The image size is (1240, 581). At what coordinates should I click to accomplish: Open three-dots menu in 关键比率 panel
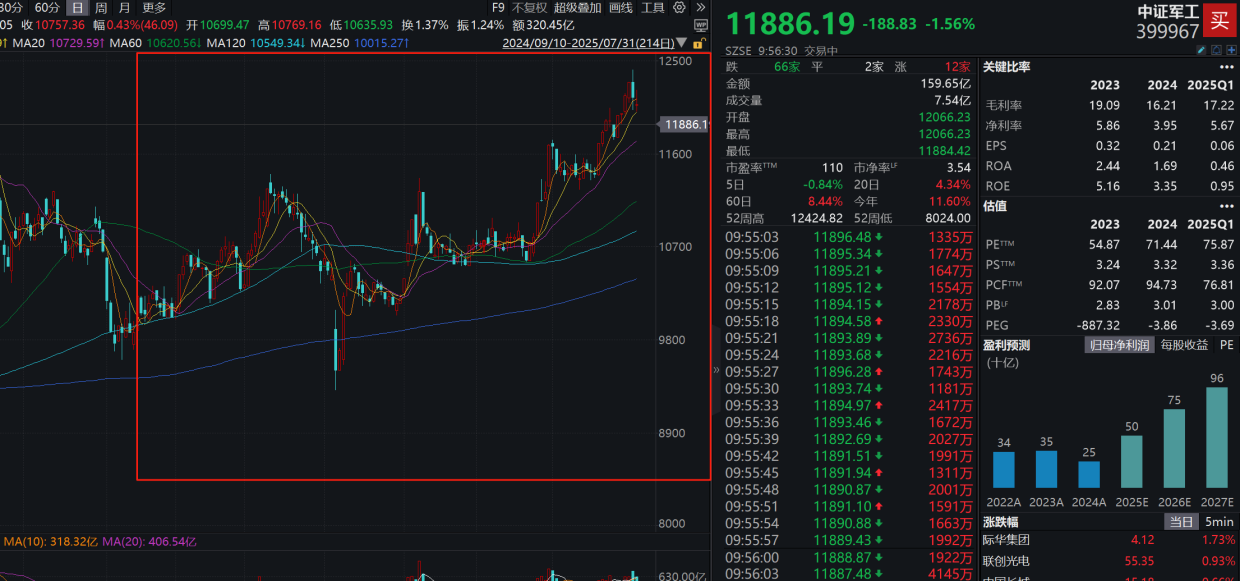(1227, 67)
